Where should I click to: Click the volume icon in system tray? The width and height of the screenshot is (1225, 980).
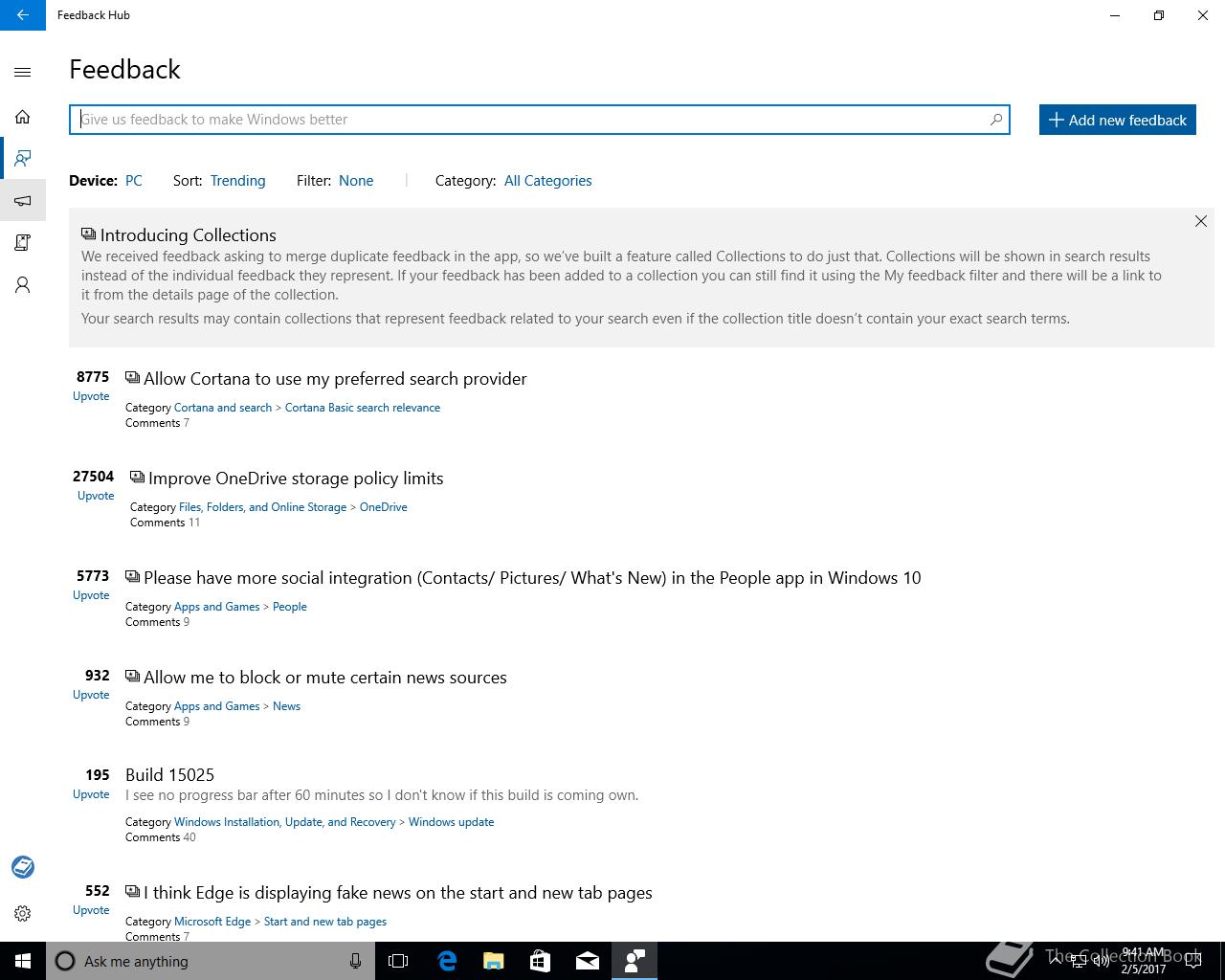pos(1102,962)
